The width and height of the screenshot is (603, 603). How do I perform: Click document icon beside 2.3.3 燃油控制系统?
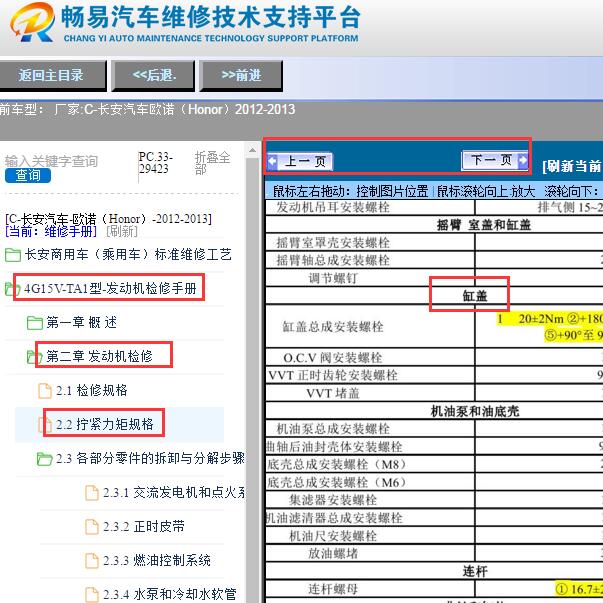coord(92,561)
